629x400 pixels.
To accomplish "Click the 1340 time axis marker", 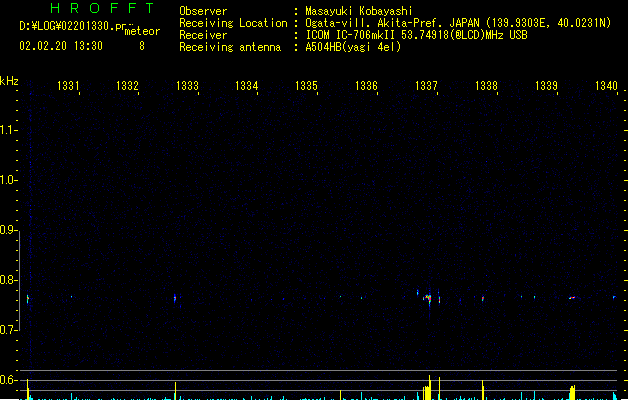I will [606, 85].
